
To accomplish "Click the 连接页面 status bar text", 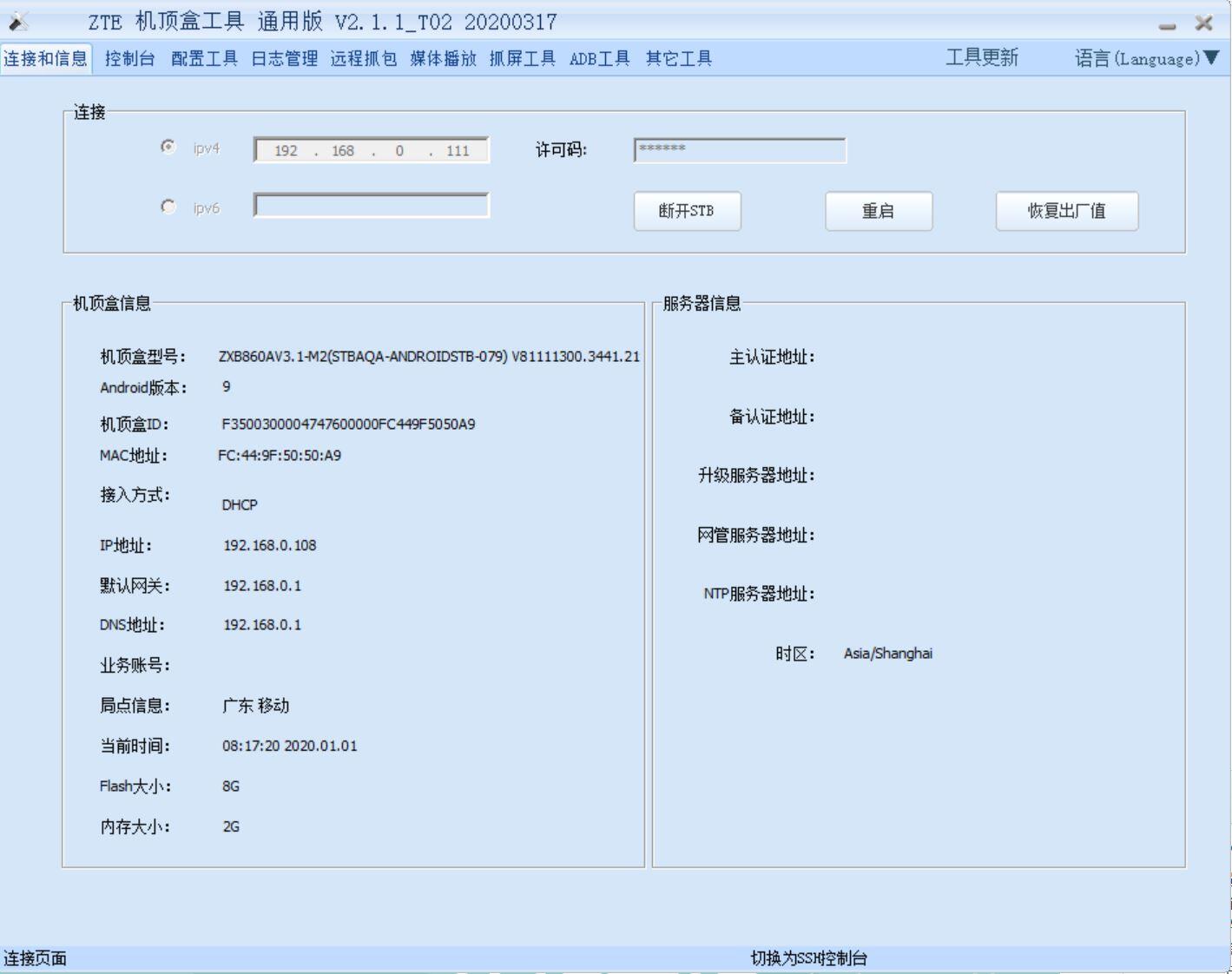I will click(35, 958).
